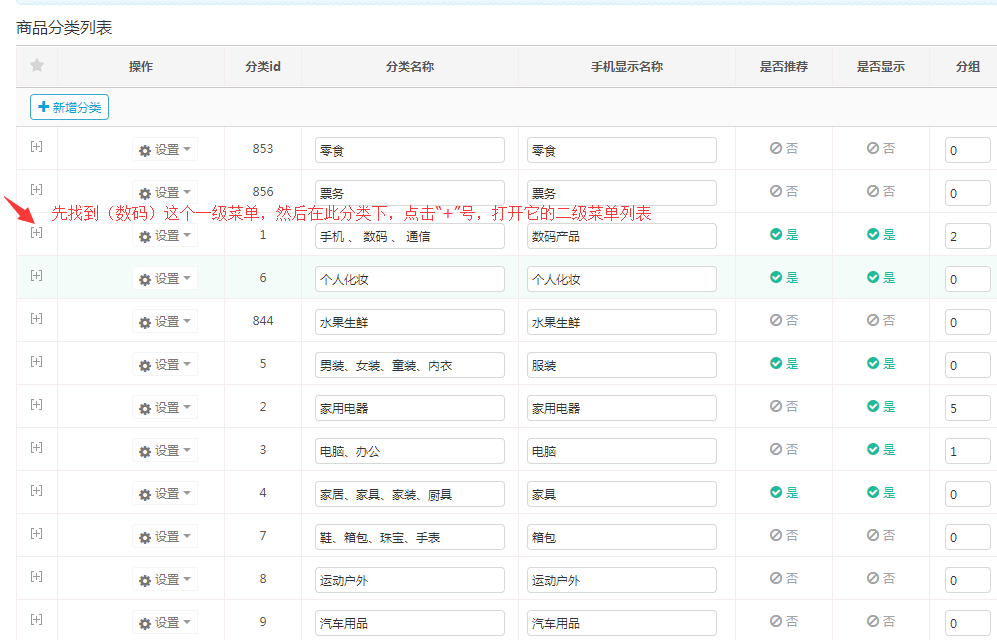Open 设置 dropdown for 个人化妆 row
Image resolution: width=997 pixels, height=640 pixels.
(x=165, y=278)
